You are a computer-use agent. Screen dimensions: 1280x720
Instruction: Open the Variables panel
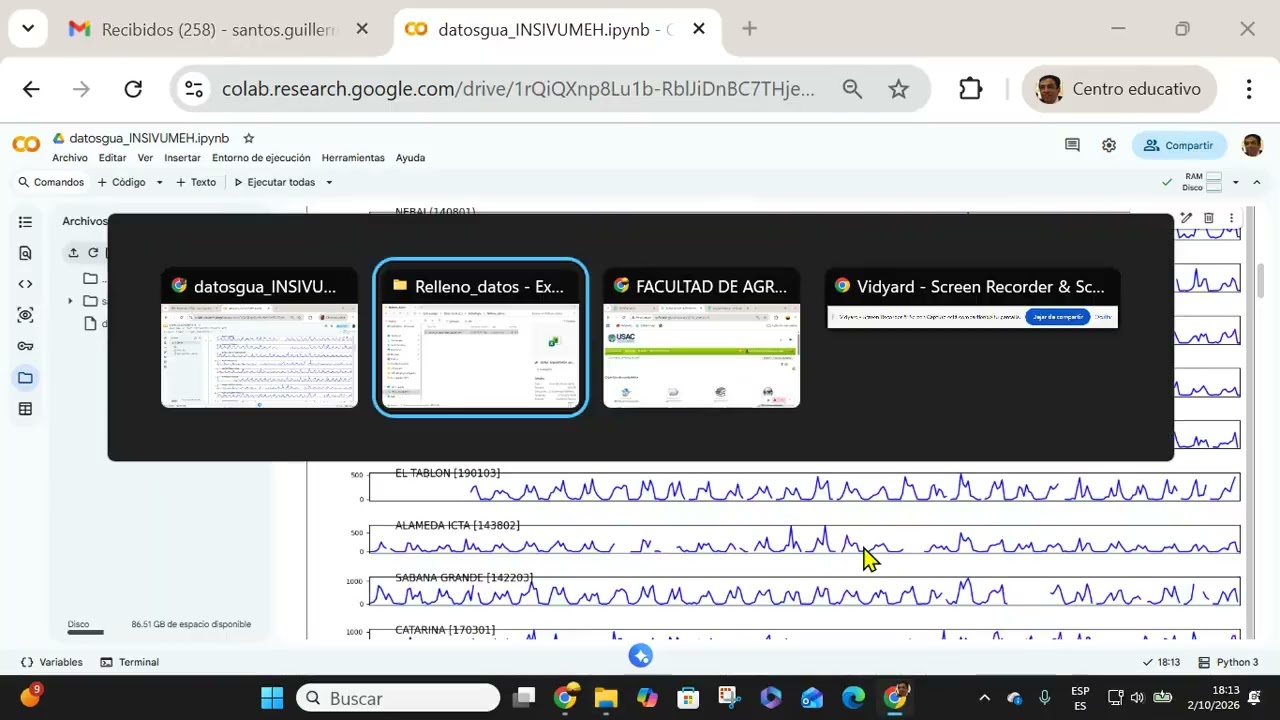[52, 662]
